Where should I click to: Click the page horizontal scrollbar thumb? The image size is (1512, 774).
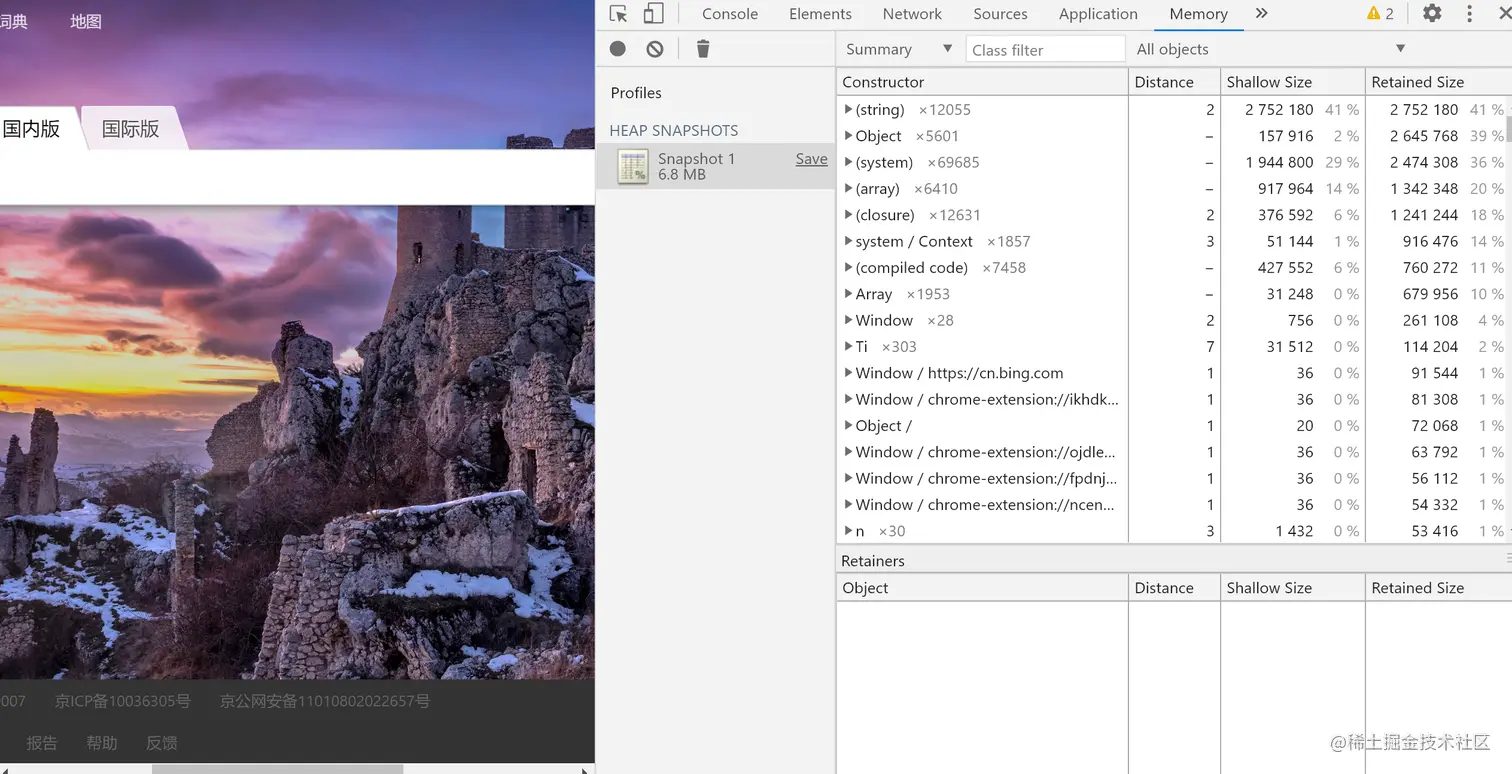pyautogui.click(x=277, y=769)
